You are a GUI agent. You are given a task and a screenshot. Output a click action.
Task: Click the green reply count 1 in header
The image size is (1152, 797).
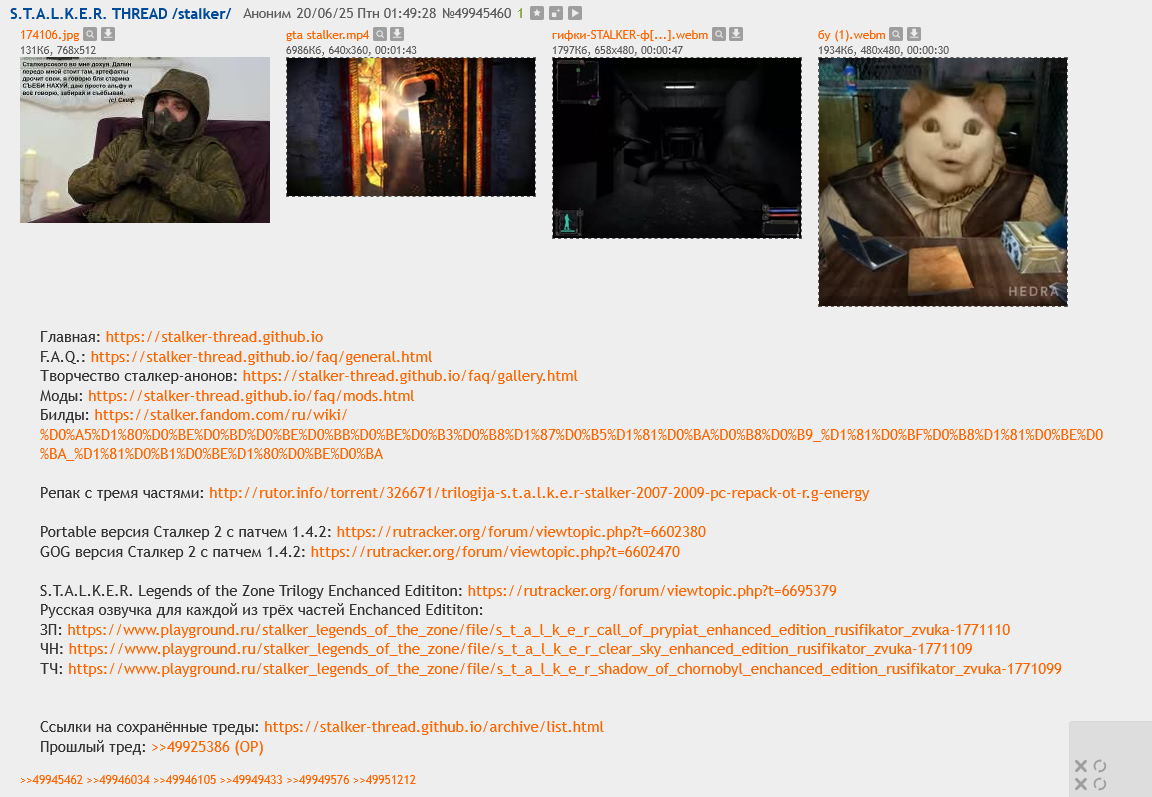click(x=520, y=13)
